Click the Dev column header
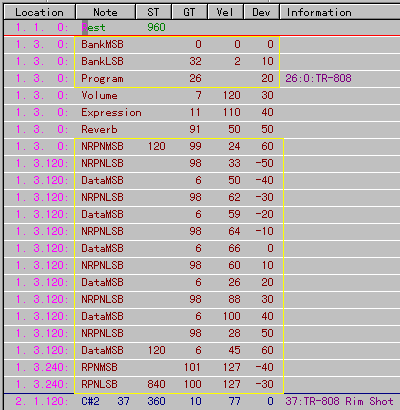 (x=261, y=12)
